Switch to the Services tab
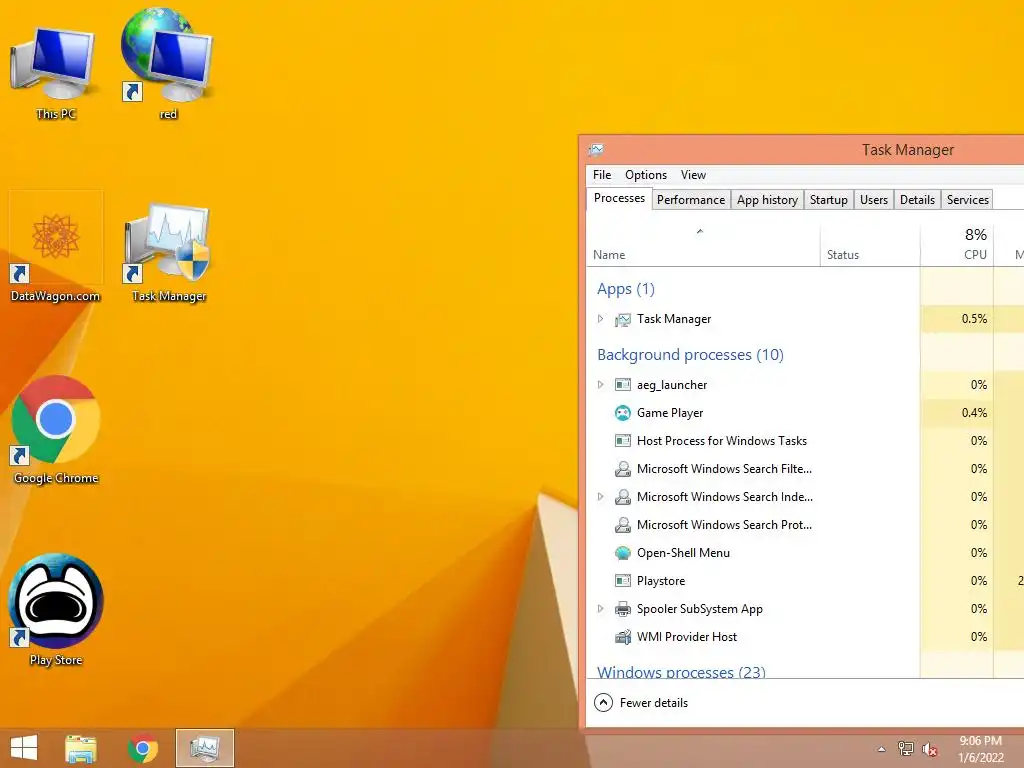Viewport: 1024px width, 768px height. coord(967,200)
